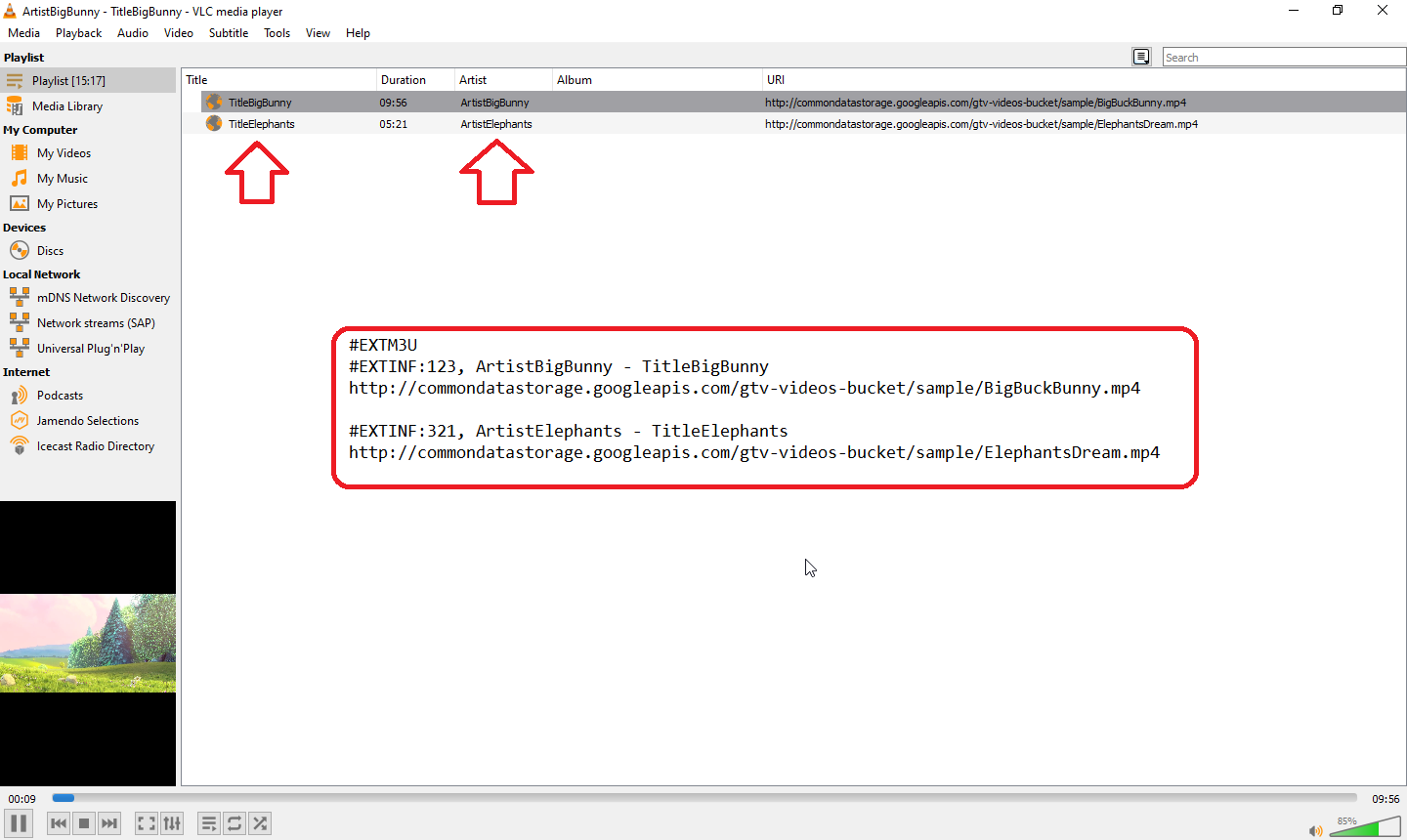
Task: Open the Playback menu
Action: tap(78, 33)
